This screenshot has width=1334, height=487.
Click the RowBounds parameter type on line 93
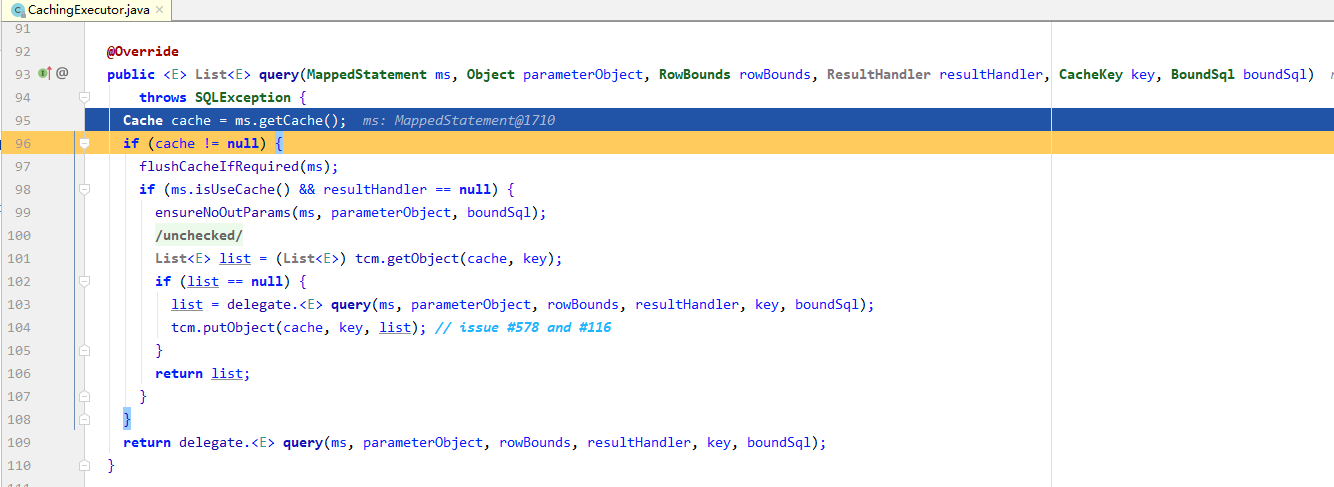(x=695, y=74)
